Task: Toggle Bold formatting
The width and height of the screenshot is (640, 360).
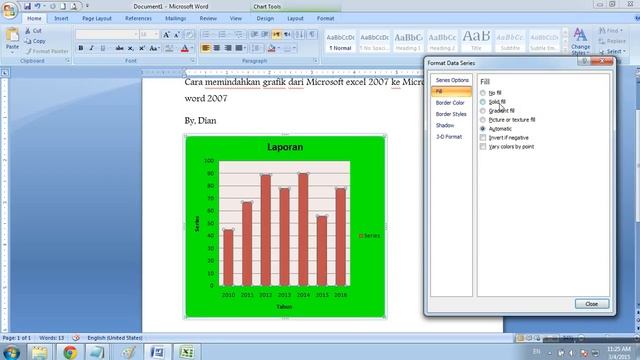Action: pyautogui.click(x=81, y=48)
